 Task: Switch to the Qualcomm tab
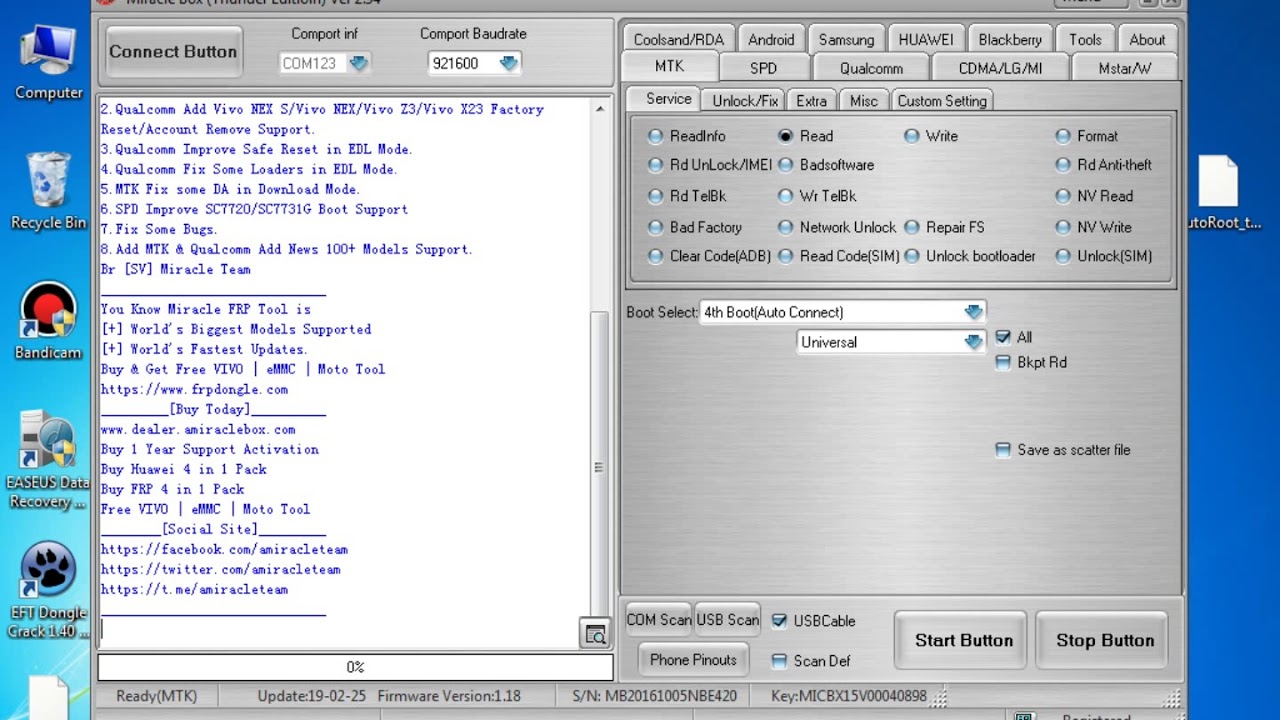click(x=871, y=68)
